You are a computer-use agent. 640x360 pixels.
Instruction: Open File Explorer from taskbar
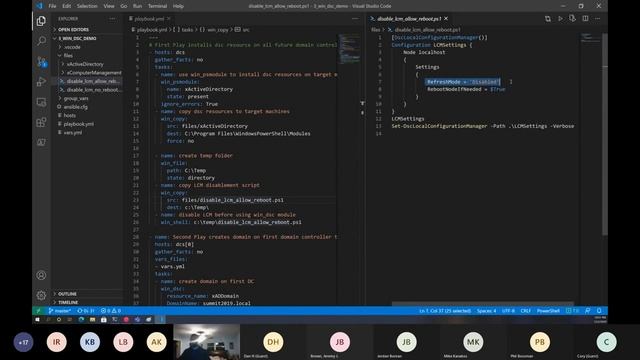point(93,320)
